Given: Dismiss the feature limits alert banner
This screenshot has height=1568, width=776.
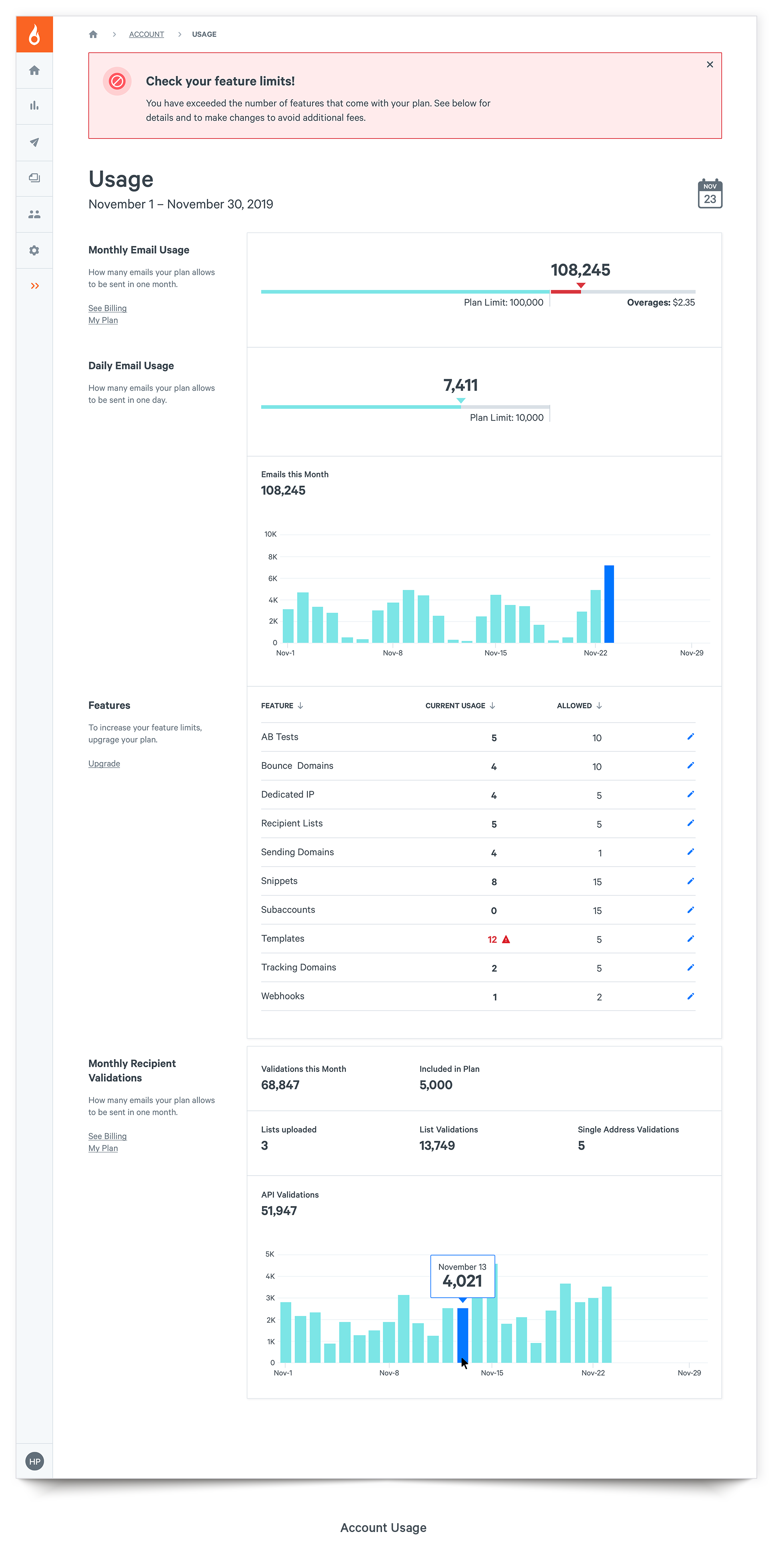Looking at the screenshot, I should [x=709, y=64].
